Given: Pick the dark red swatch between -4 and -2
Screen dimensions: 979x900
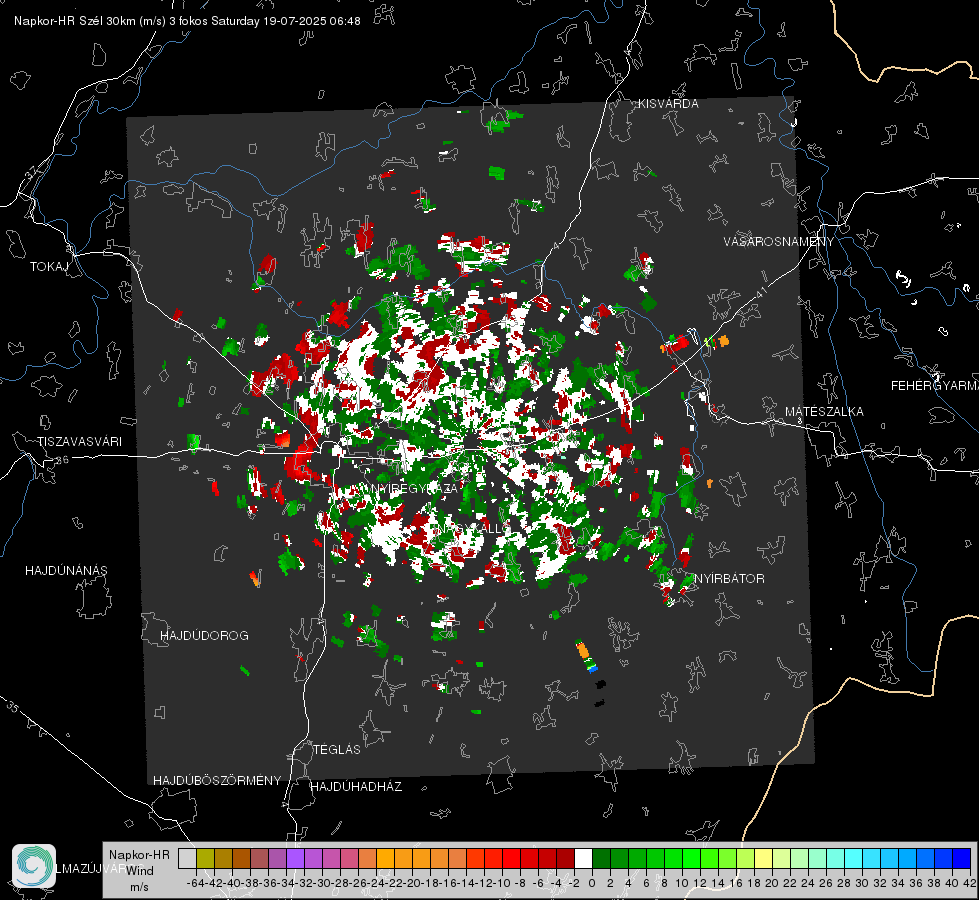Looking at the screenshot, I should 565,858.
